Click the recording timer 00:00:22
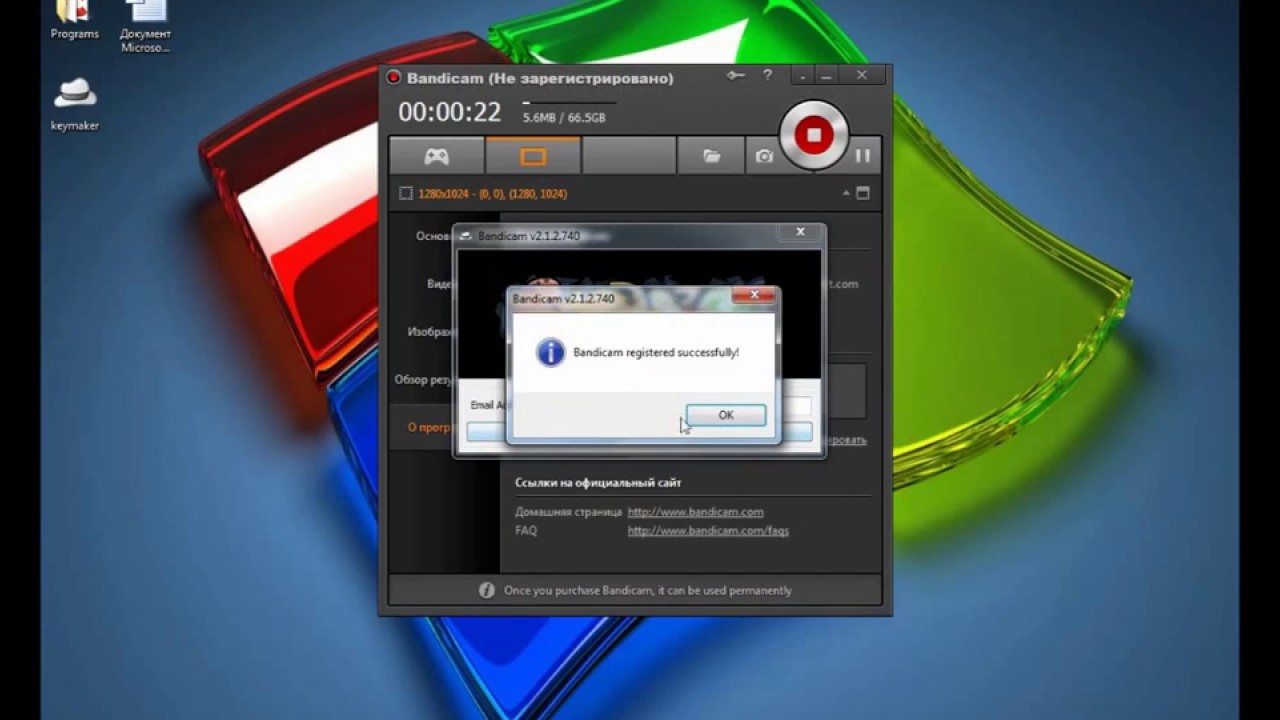 tap(450, 113)
